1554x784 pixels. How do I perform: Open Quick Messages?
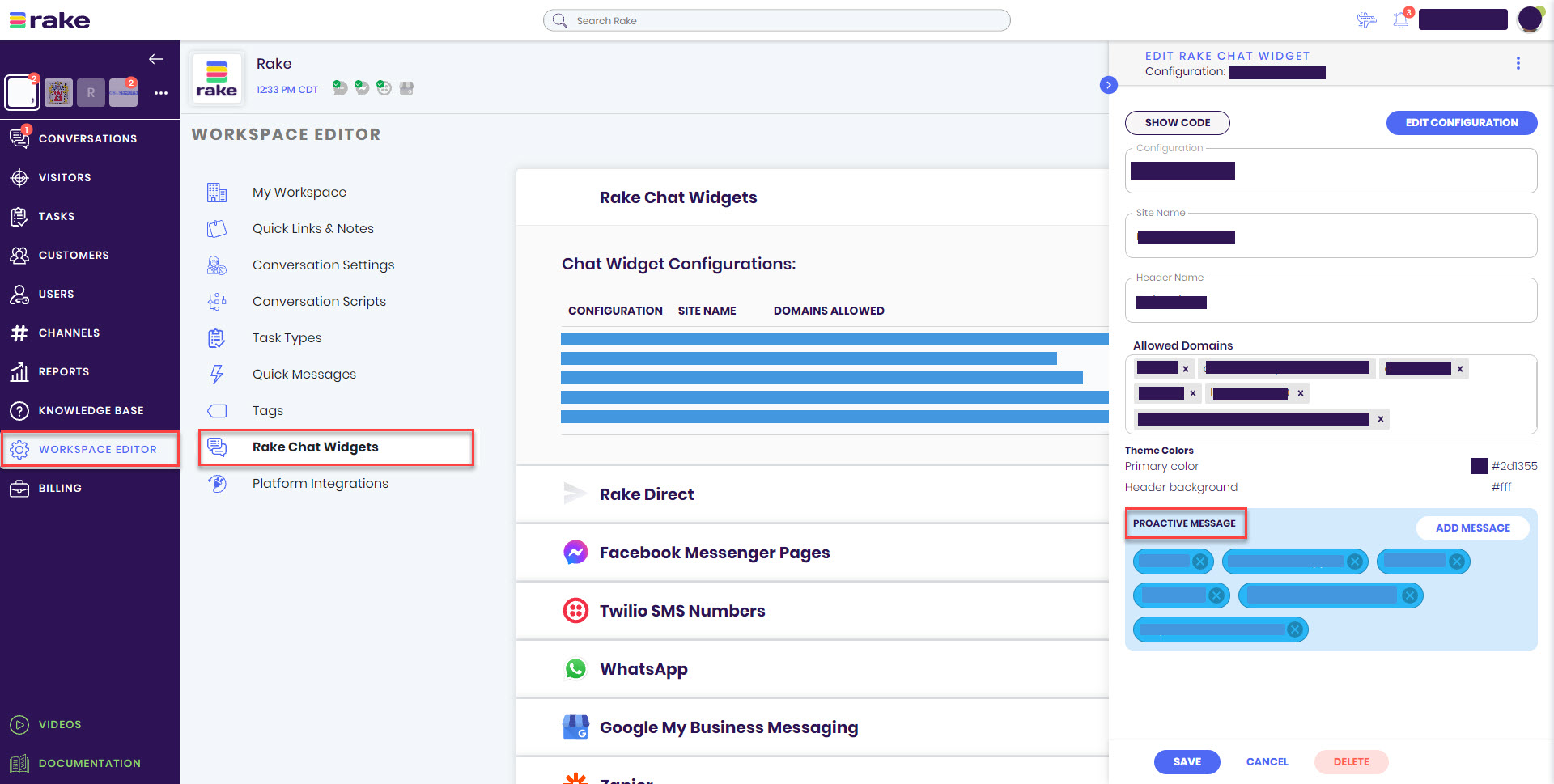[x=304, y=374]
